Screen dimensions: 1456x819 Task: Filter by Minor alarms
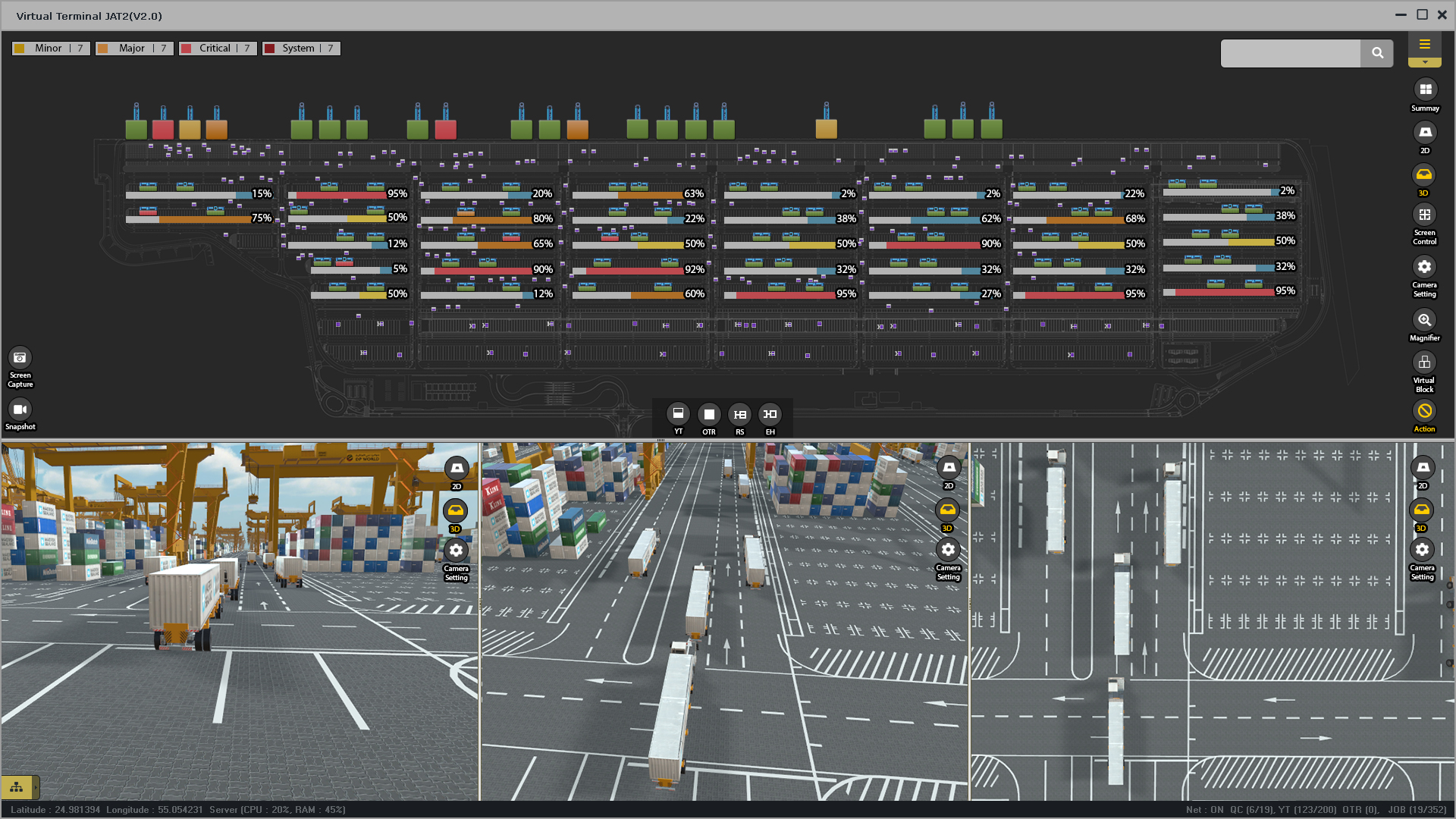[x=52, y=49]
